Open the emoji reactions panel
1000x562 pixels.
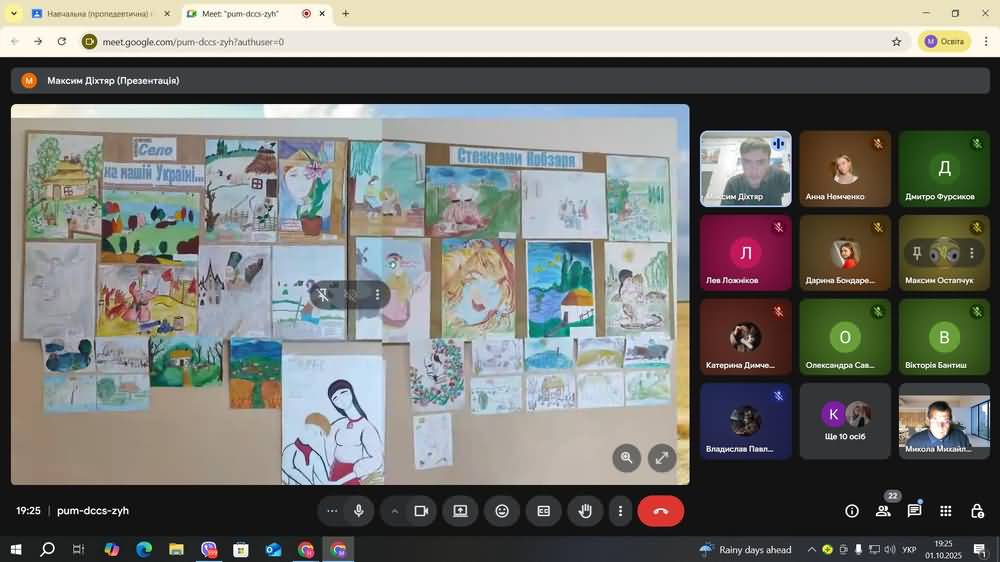(502, 511)
